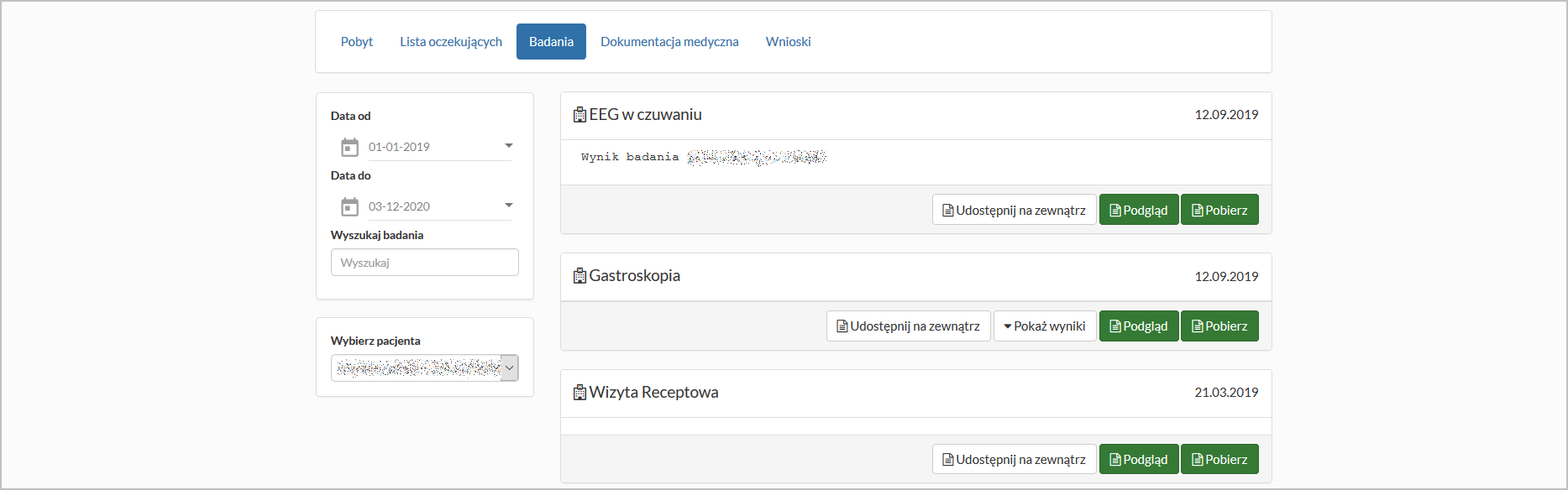Open the Wybierz pacjenta patient selector
Image resolution: width=1568 pixels, height=490 pixels.
point(425,368)
